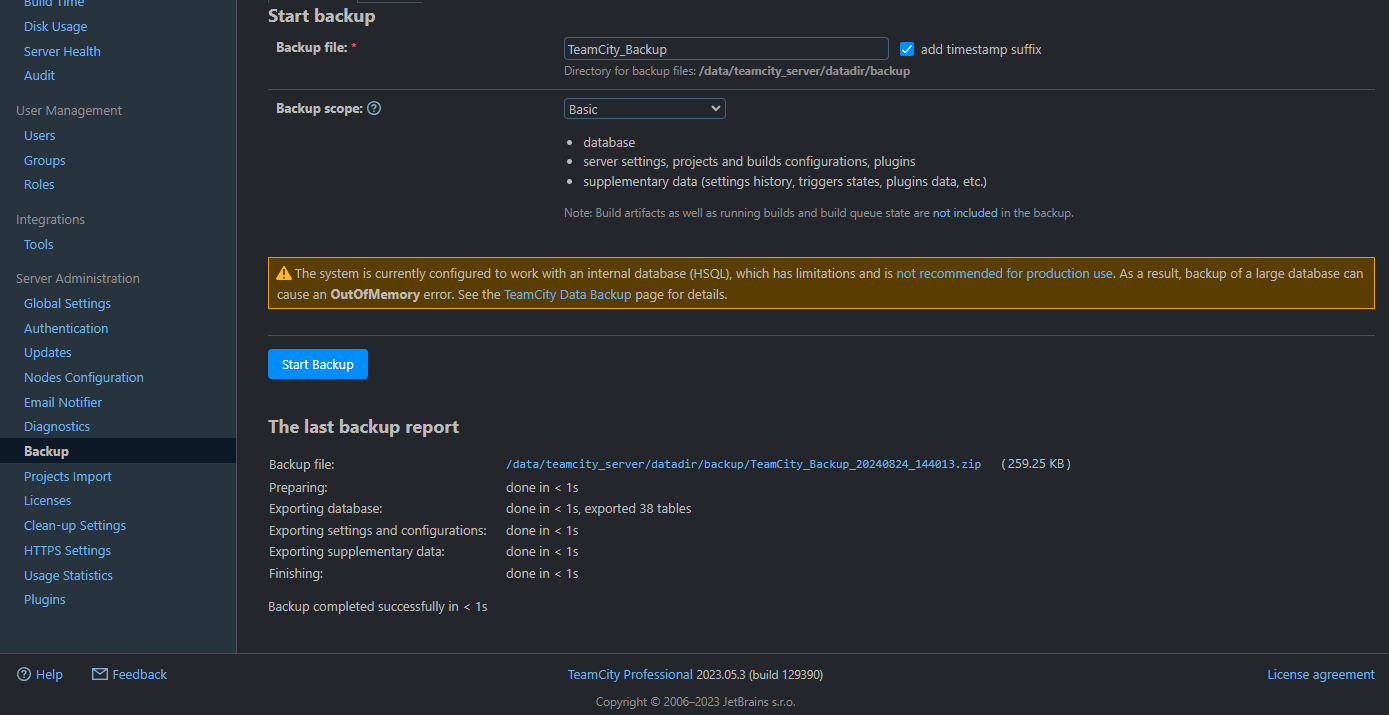Open the License agreement link
Screen dimensions: 1389x715
(1320, 675)
